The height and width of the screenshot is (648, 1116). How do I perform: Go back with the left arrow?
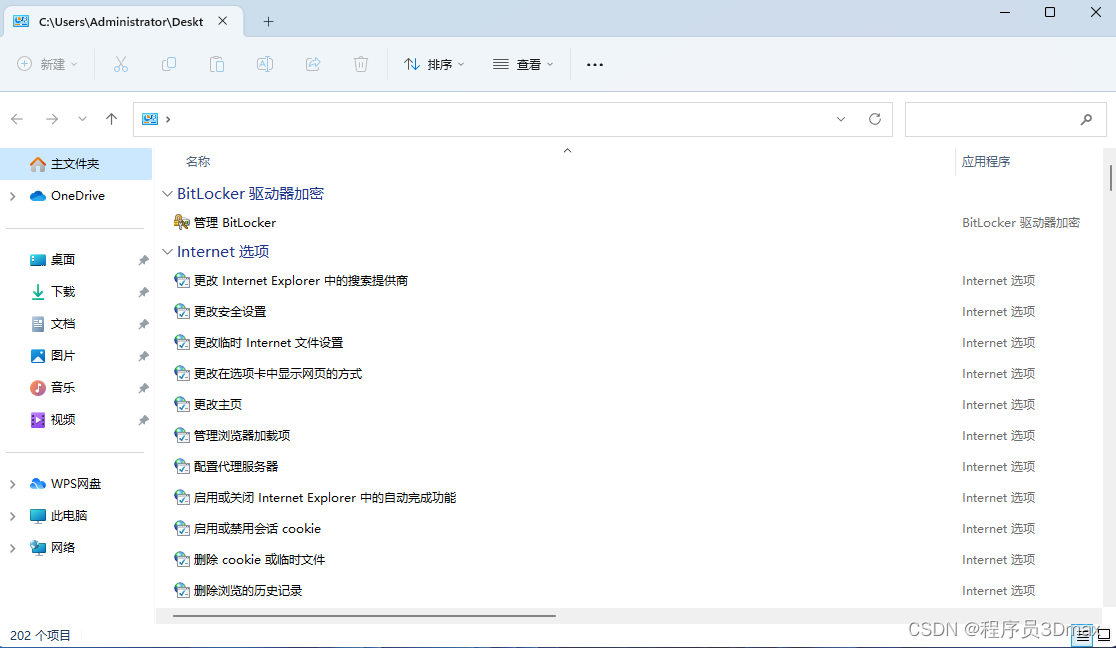(x=17, y=119)
